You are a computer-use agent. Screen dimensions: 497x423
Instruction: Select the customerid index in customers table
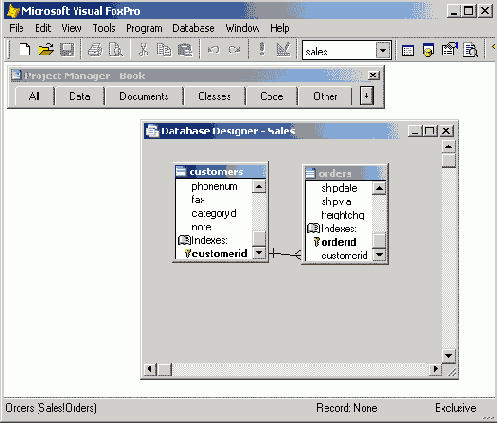219,254
